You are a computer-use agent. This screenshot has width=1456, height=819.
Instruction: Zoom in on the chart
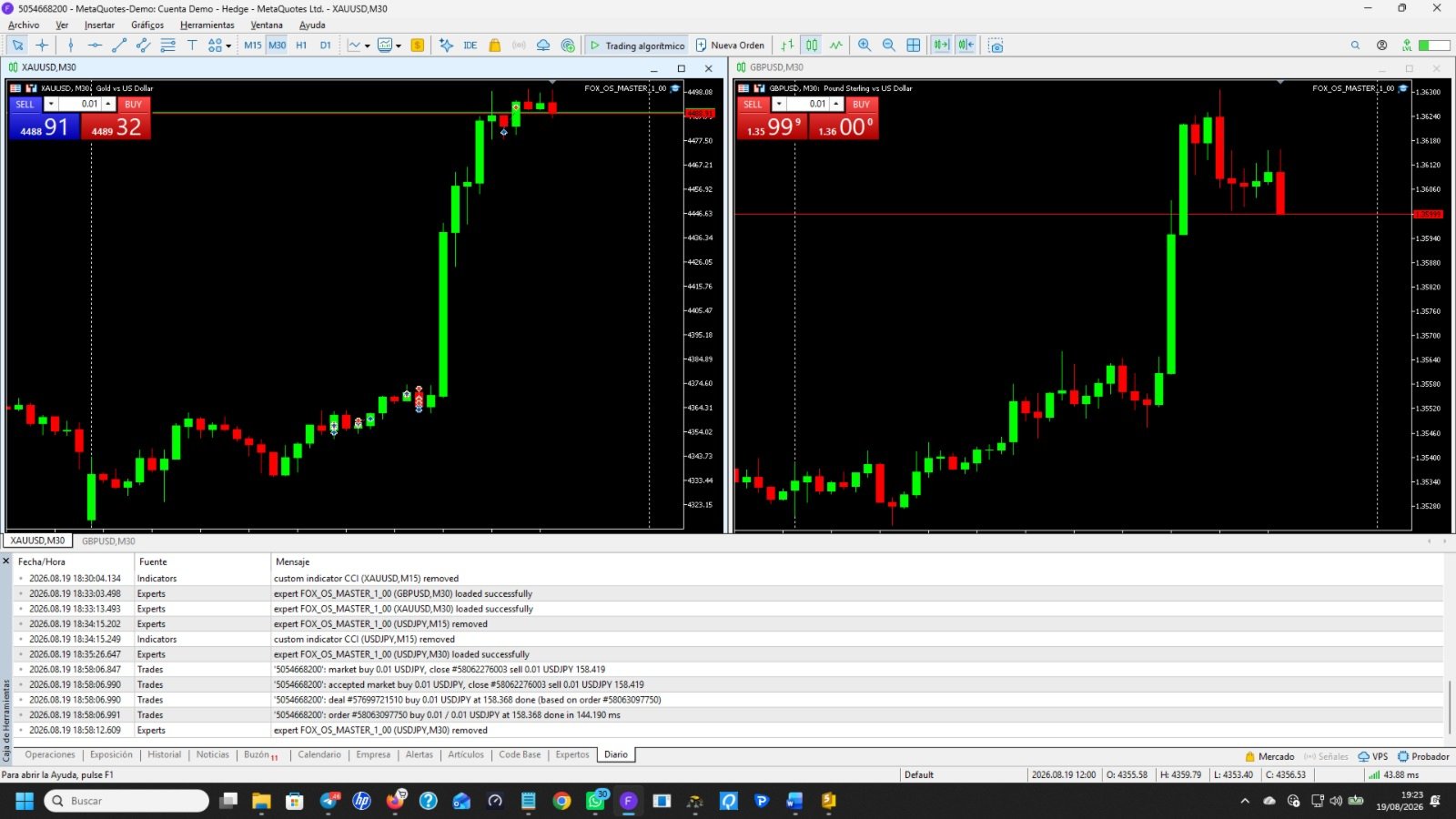(x=864, y=45)
